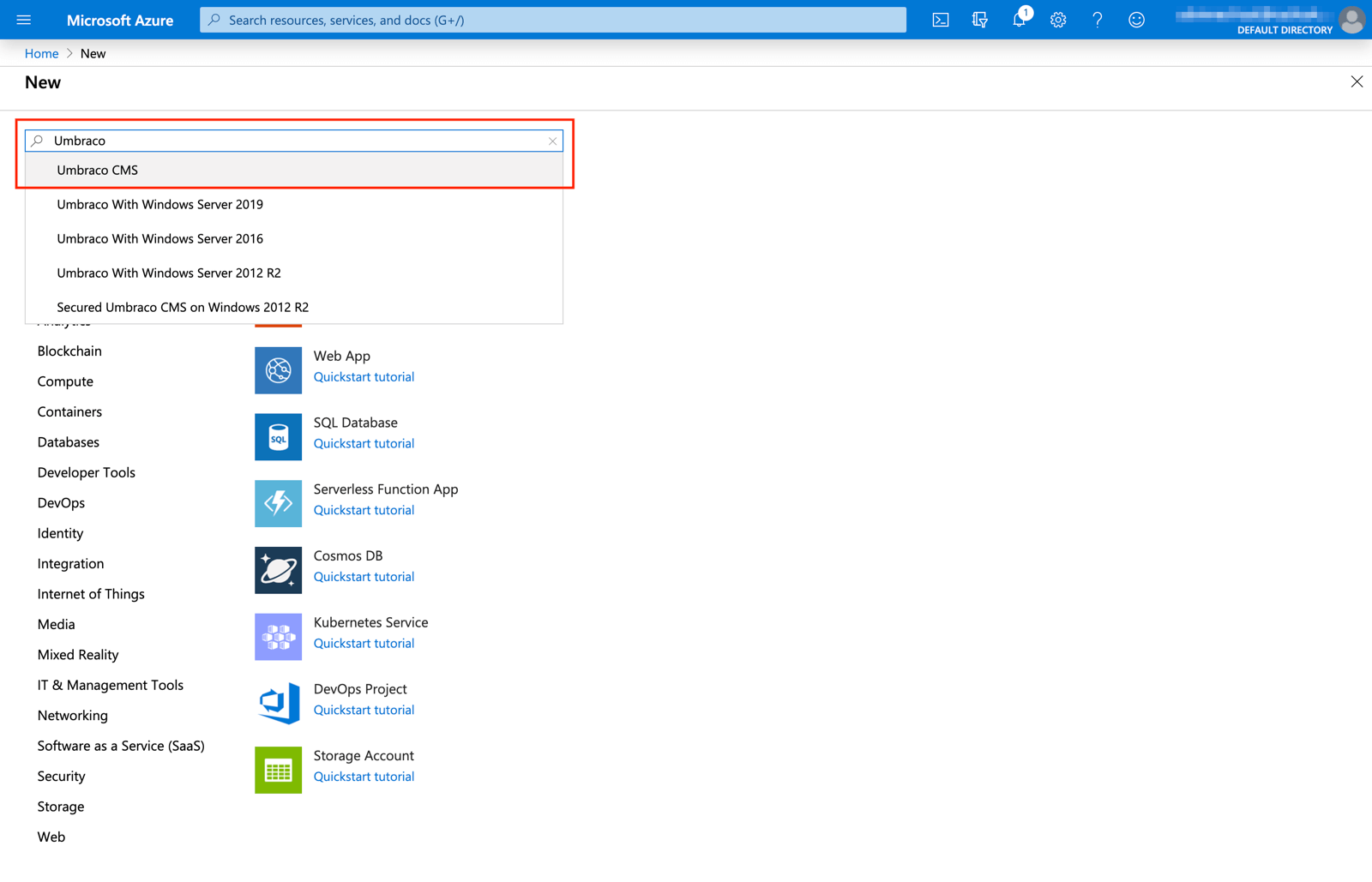Select Umbraco With Windows Server 2012 R2
Screen dimensions: 1372x882
coord(294,273)
